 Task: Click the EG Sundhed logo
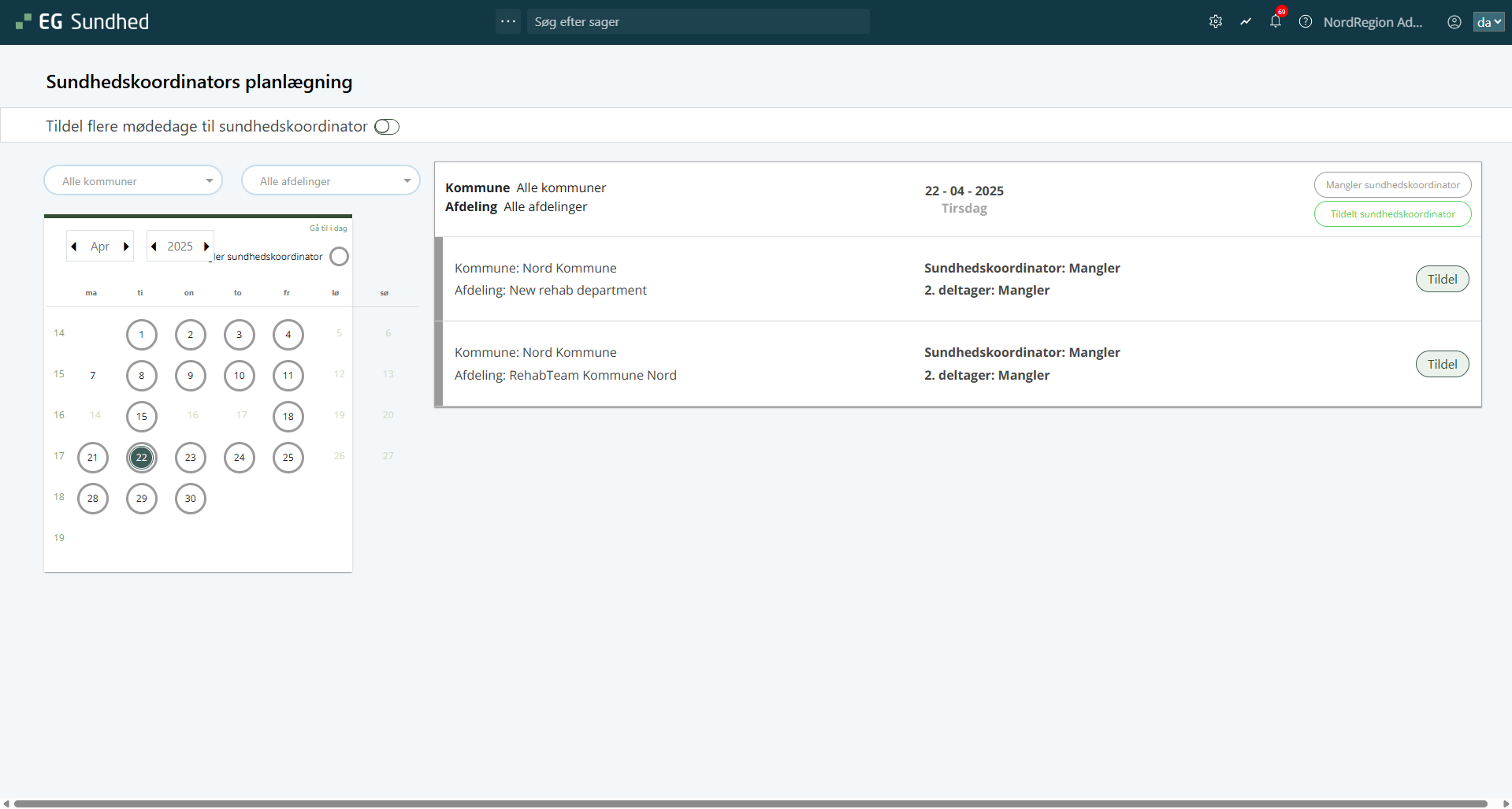tap(83, 22)
